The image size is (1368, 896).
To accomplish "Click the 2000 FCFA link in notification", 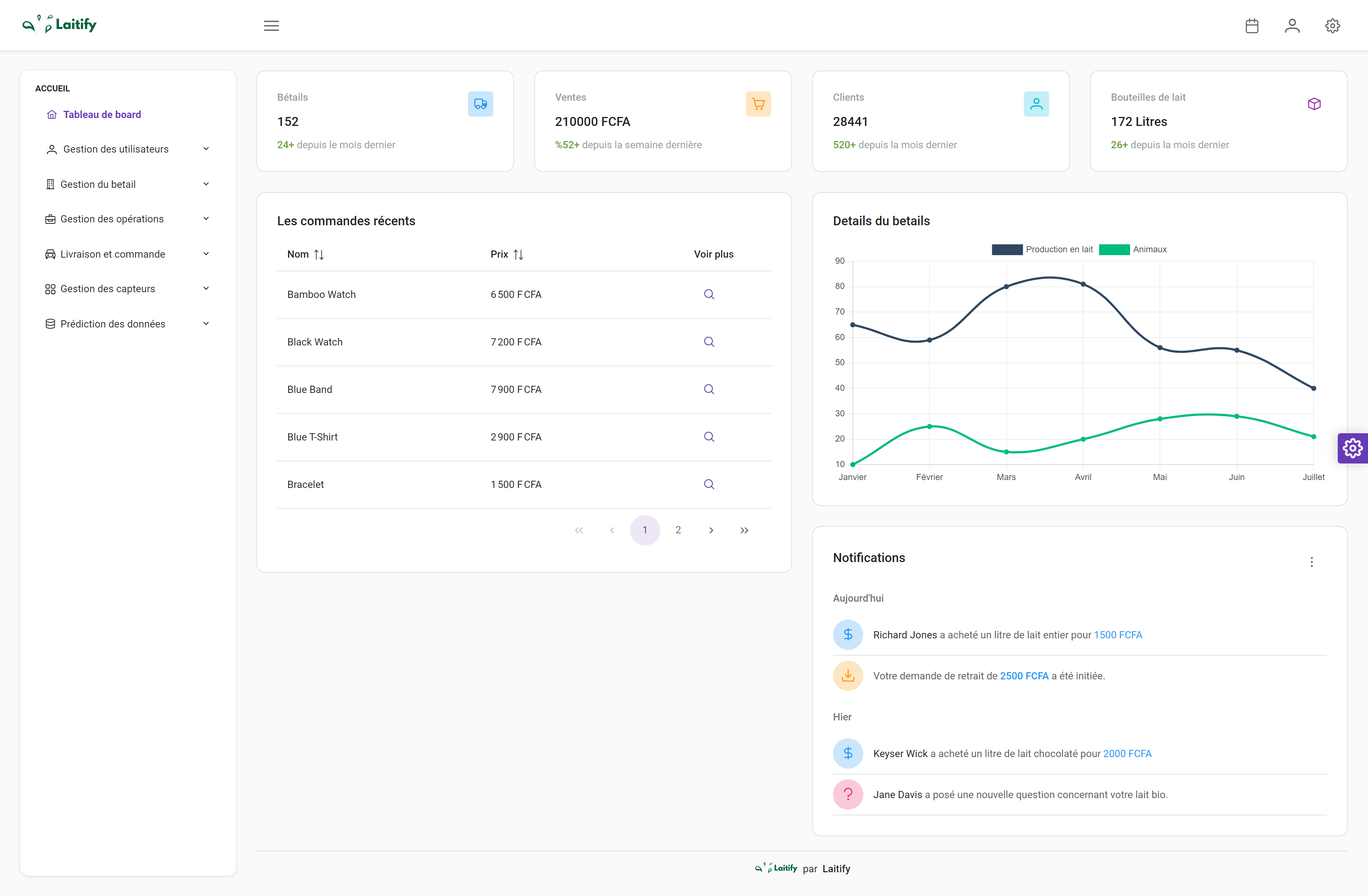I will click(1127, 754).
